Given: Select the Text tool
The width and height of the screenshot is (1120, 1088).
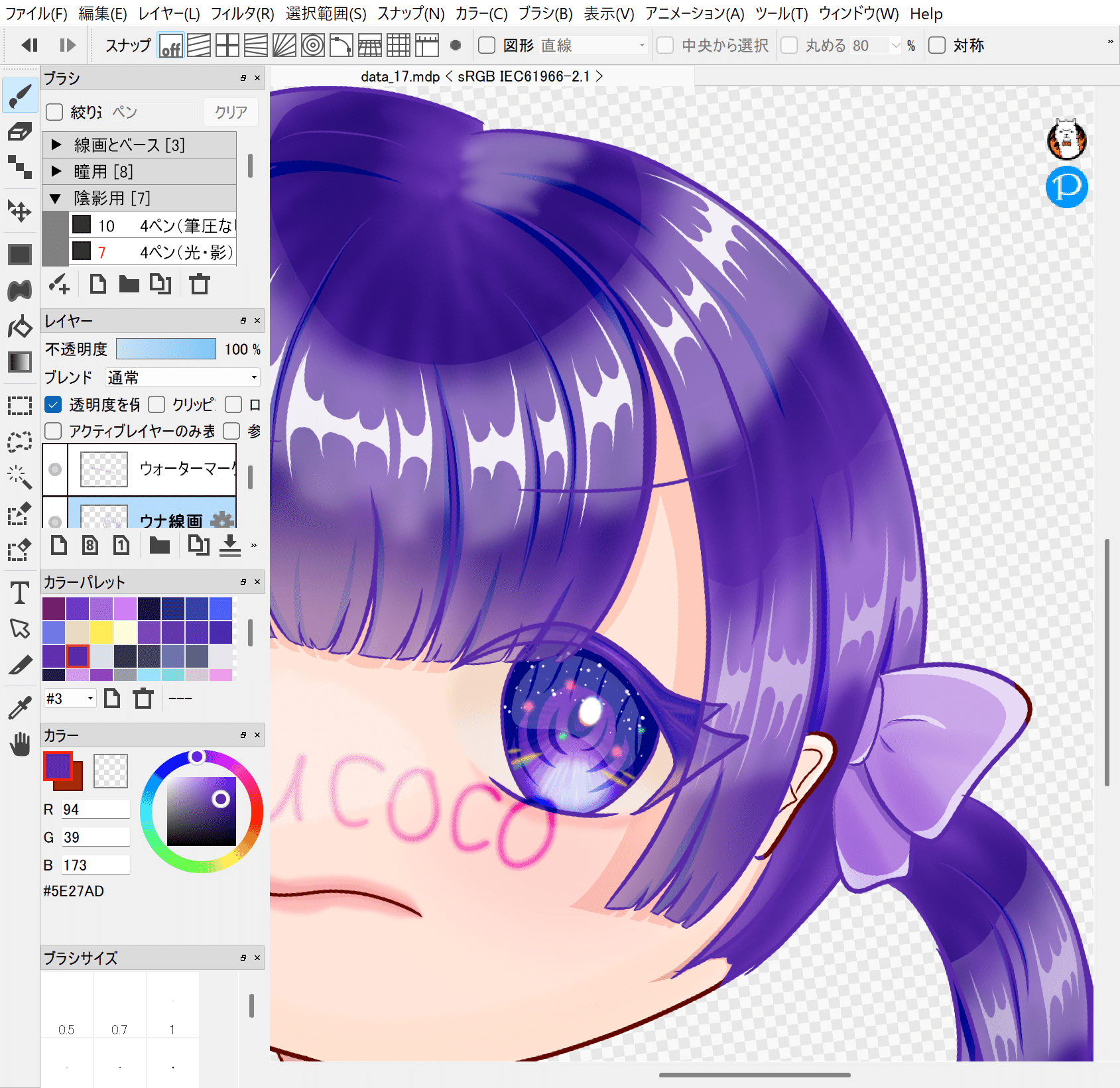Looking at the screenshot, I should pos(20,592).
